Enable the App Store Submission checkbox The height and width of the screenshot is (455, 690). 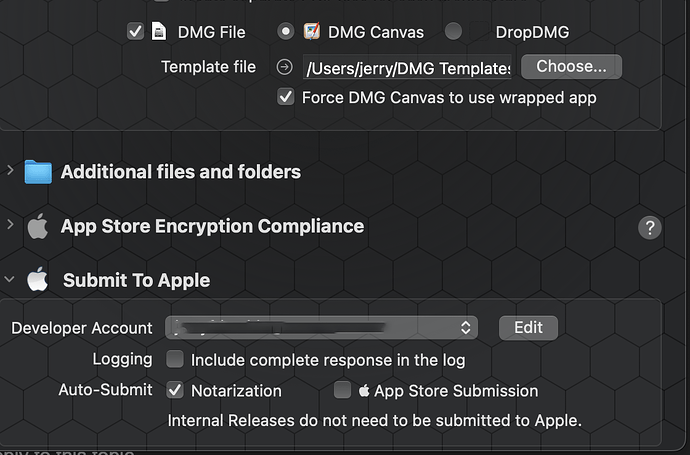(x=342, y=390)
